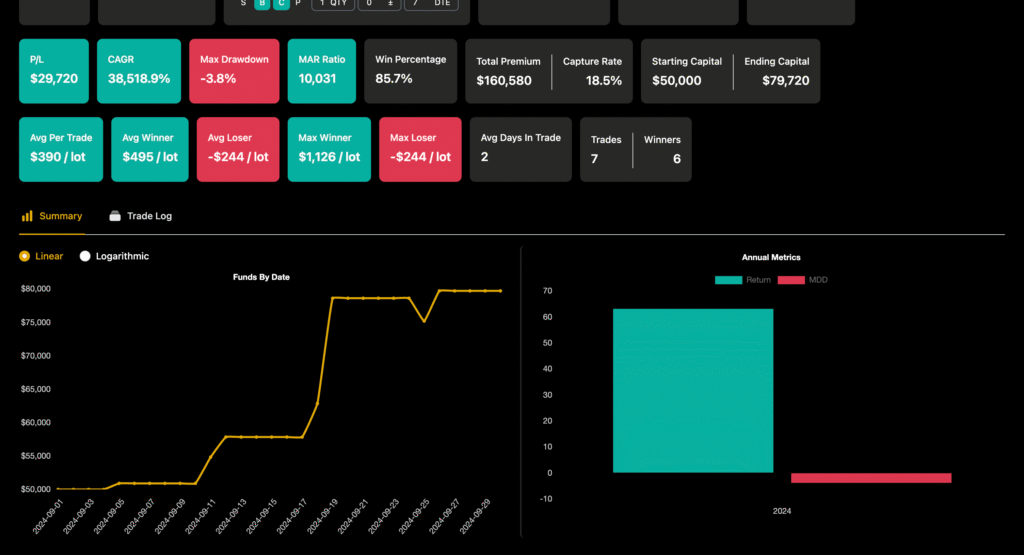Switch to the Summary tab
This screenshot has width=1024, height=555.
[60, 216]
